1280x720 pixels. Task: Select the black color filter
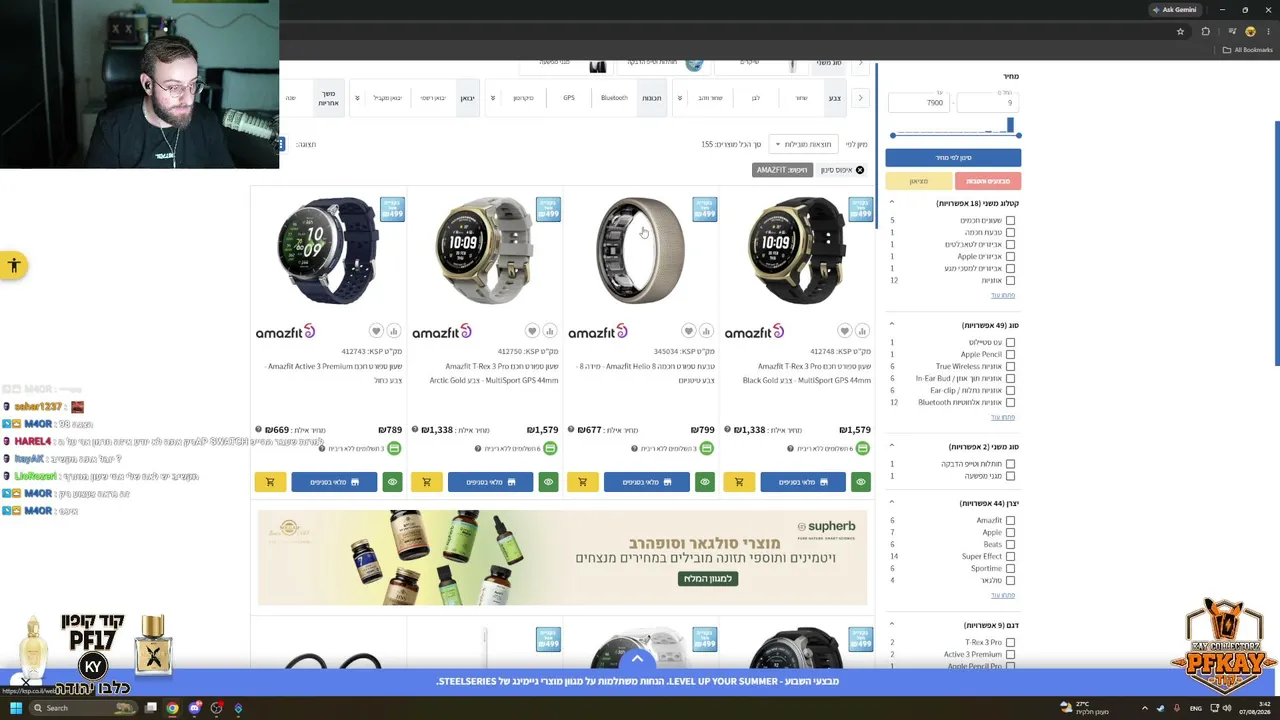(x=801, y=98)
